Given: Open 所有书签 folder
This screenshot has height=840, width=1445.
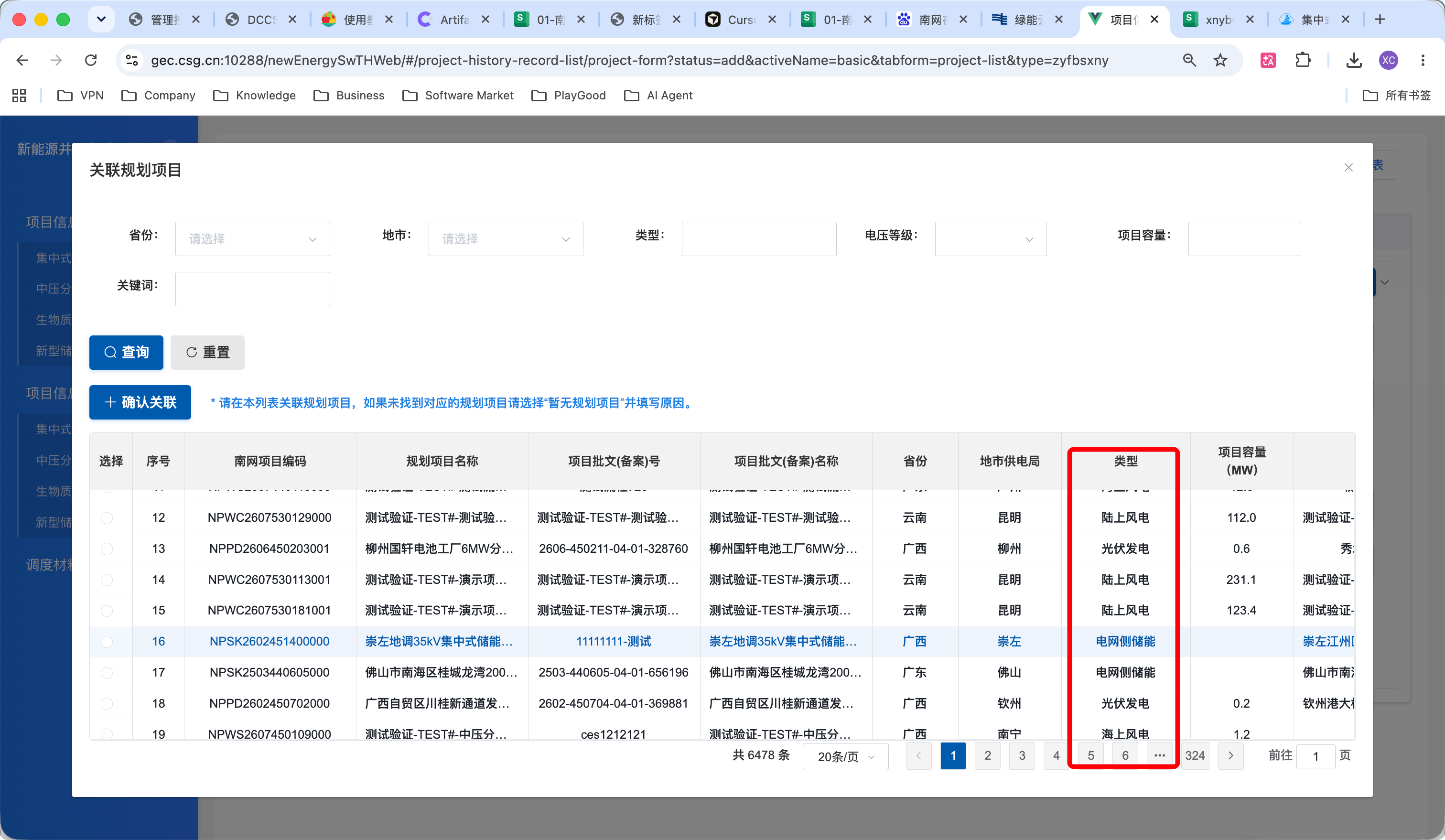Looking at the screenshot, I should pyautogui.click(x=1396, y=95).
